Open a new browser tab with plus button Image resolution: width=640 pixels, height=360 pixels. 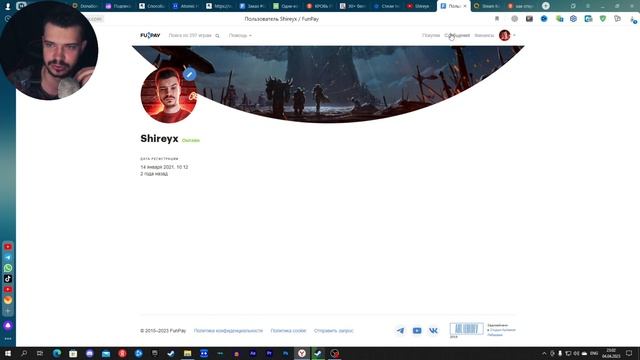click(x=546, y=6)
